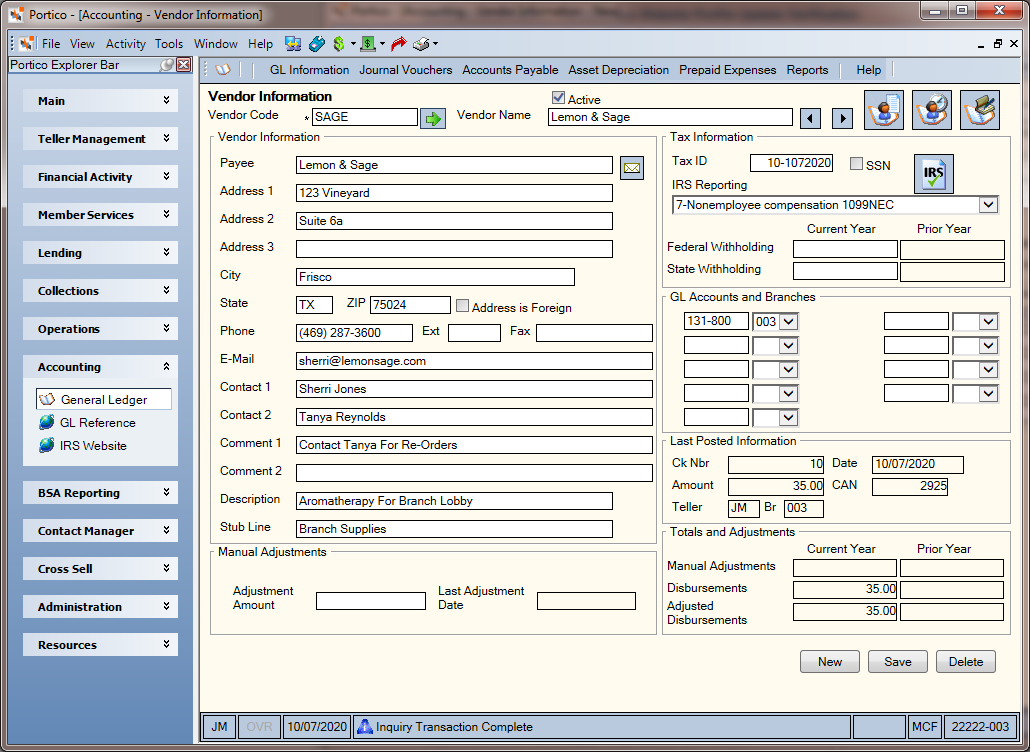Click the Save button

897,661
